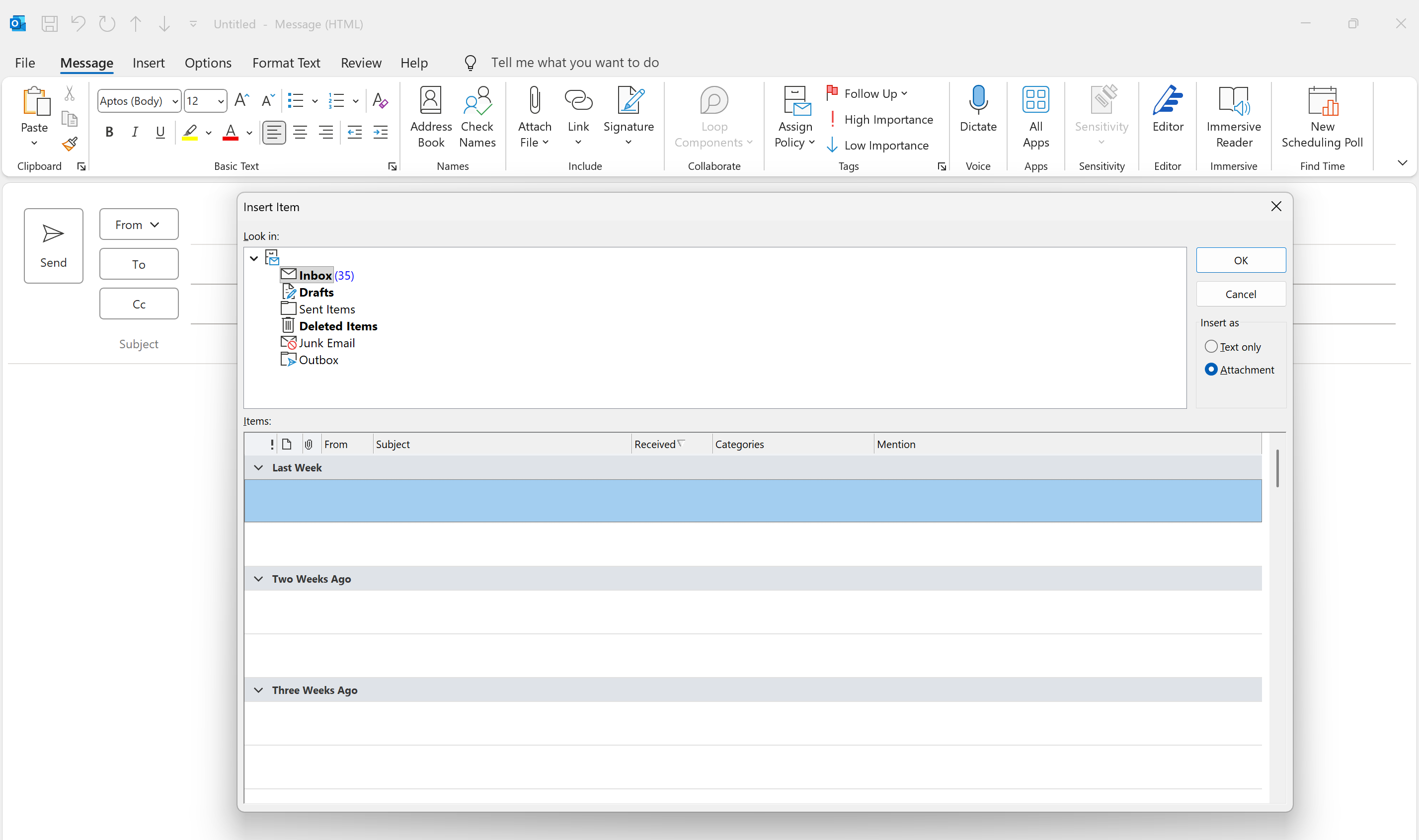Switch to the Review ribbon tab
This screenshot has height=840, width=1419.
[361, 63]
